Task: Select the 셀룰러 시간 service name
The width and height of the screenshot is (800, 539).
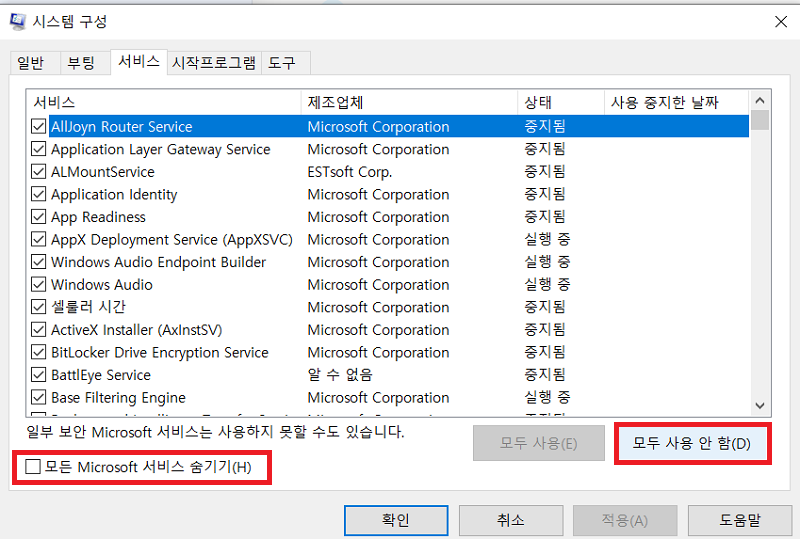Action: pos(88,307)
